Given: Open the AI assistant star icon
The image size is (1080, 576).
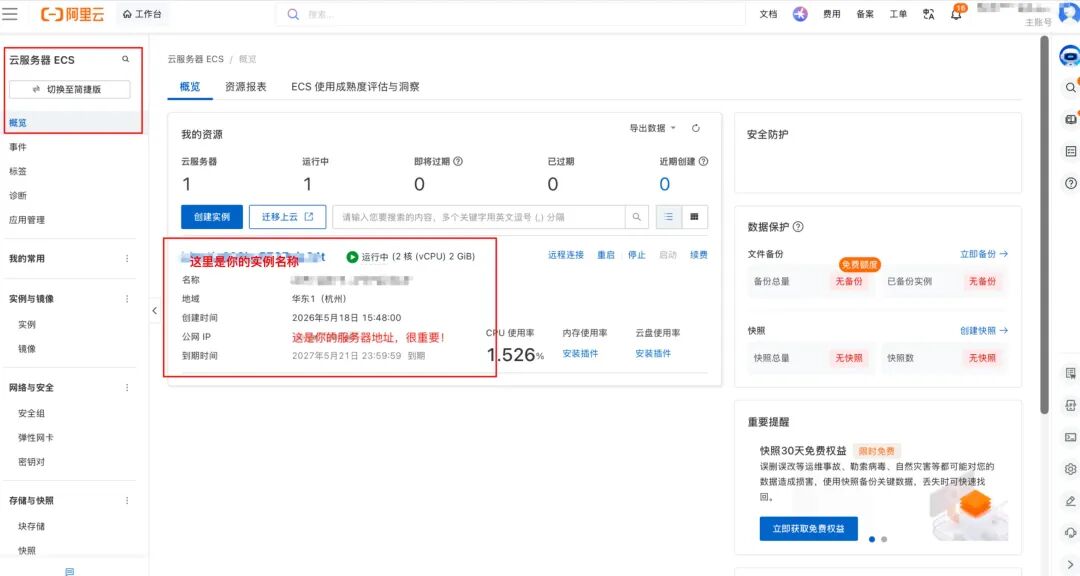Looking at the screenshot, I should [x=800, y=14].
